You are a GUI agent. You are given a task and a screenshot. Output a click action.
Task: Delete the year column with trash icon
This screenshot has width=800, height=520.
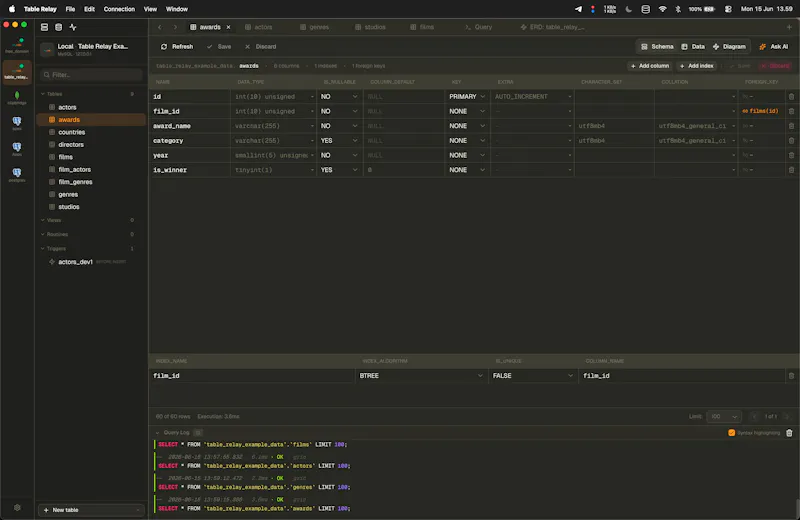(x=791, y=155)
